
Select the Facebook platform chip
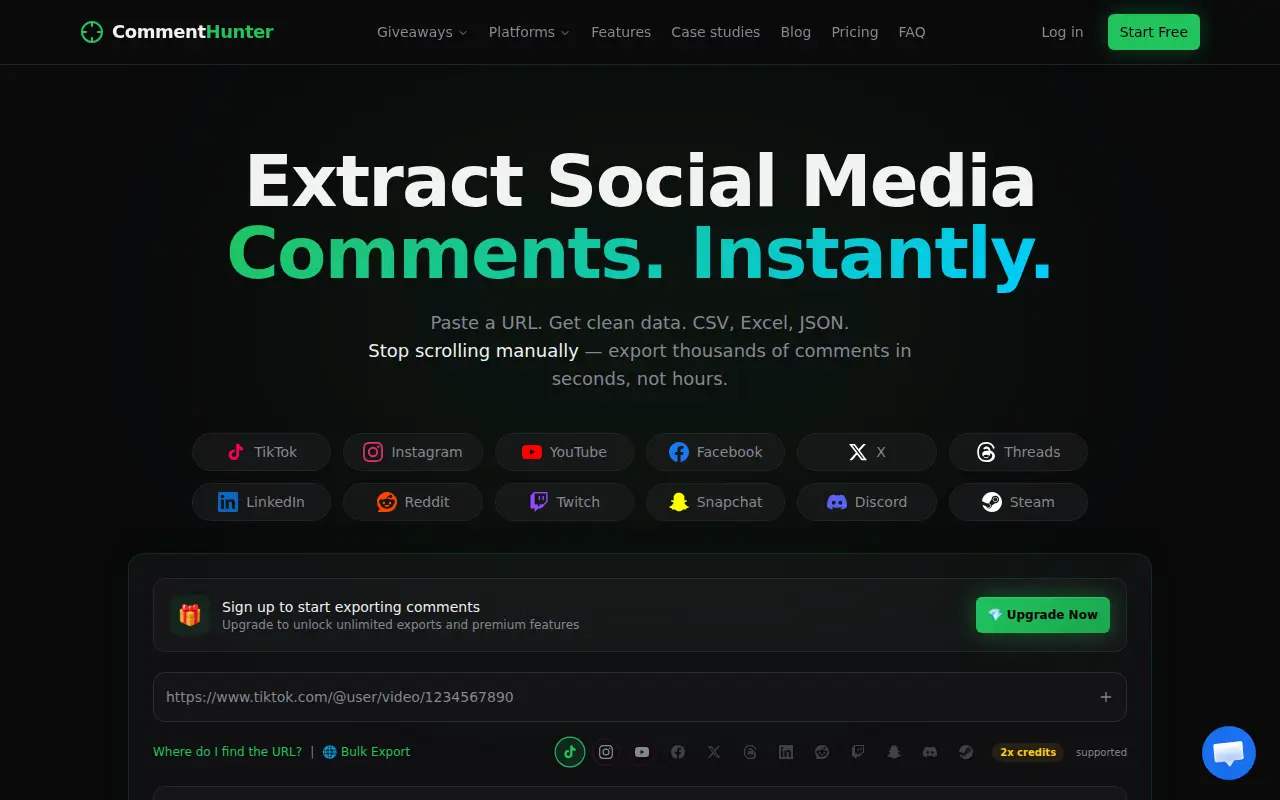(x=716, y=452)
